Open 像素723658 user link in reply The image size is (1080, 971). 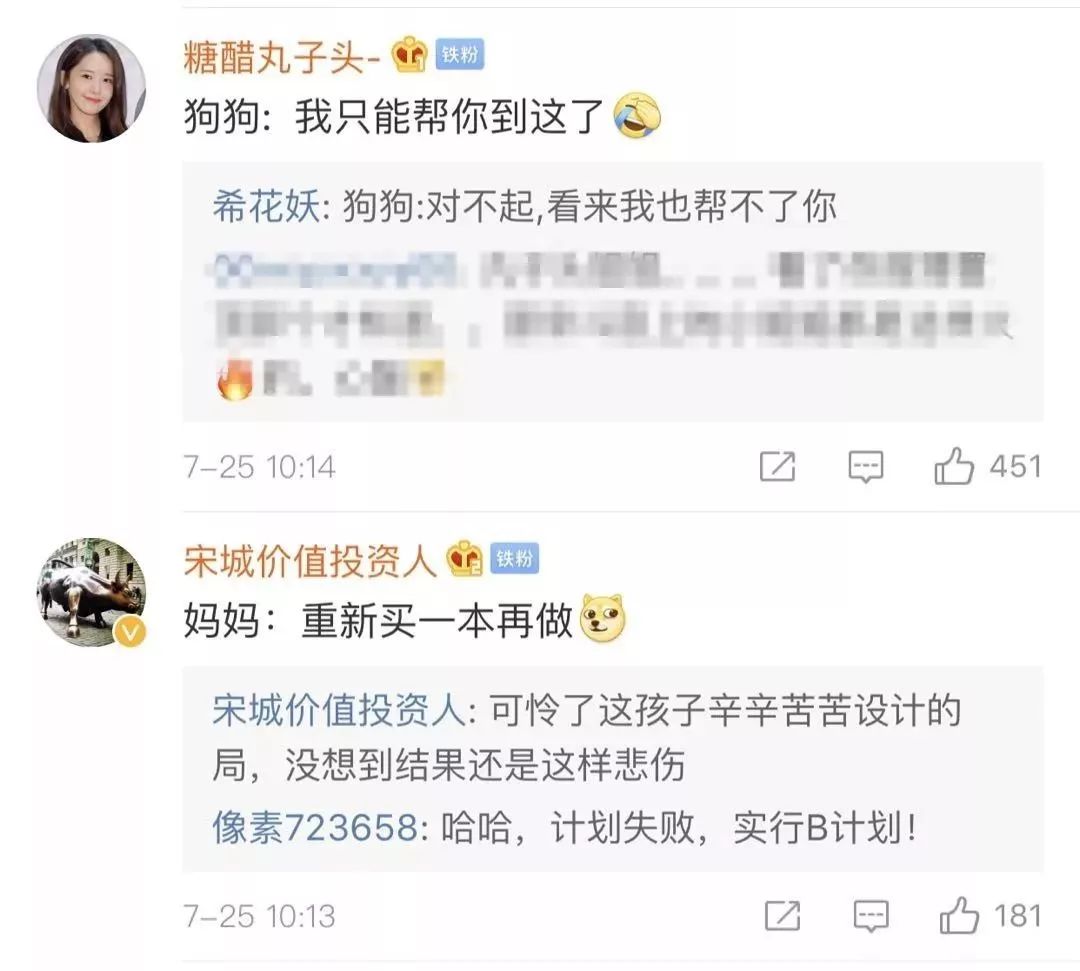(x=315, y=827)
